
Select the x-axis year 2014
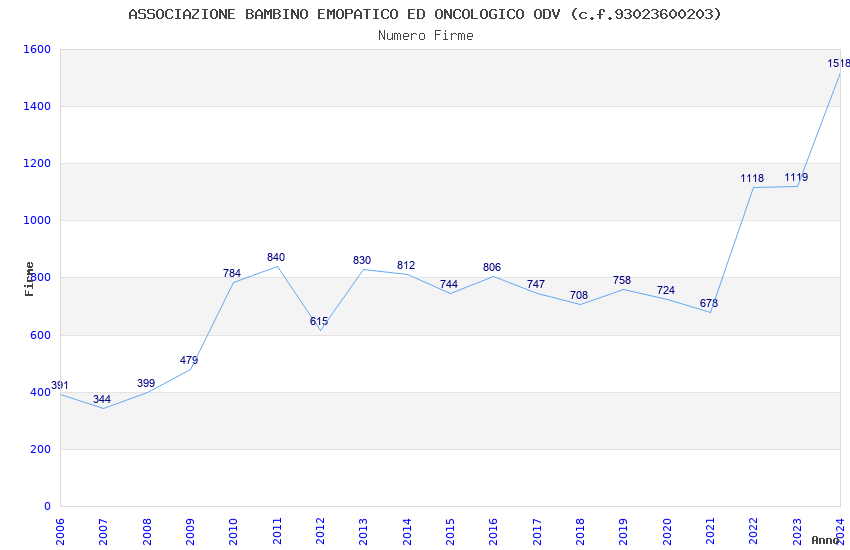click(407, 532)
